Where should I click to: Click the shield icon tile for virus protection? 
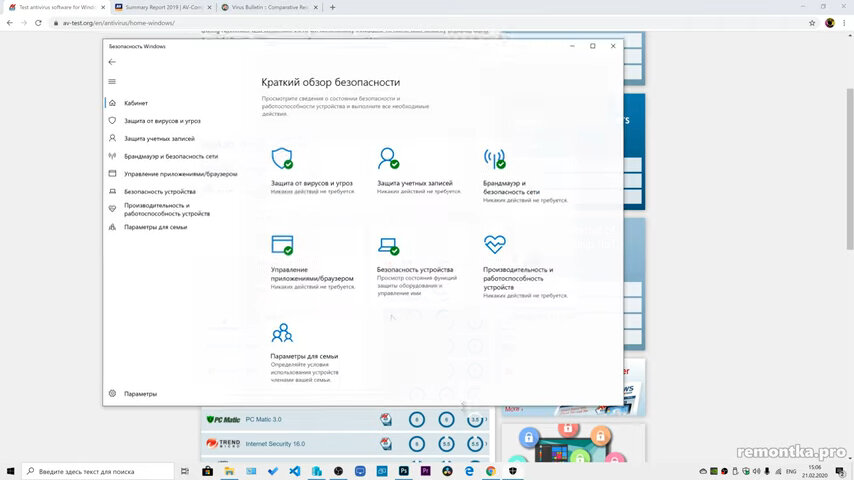(282, 158)
